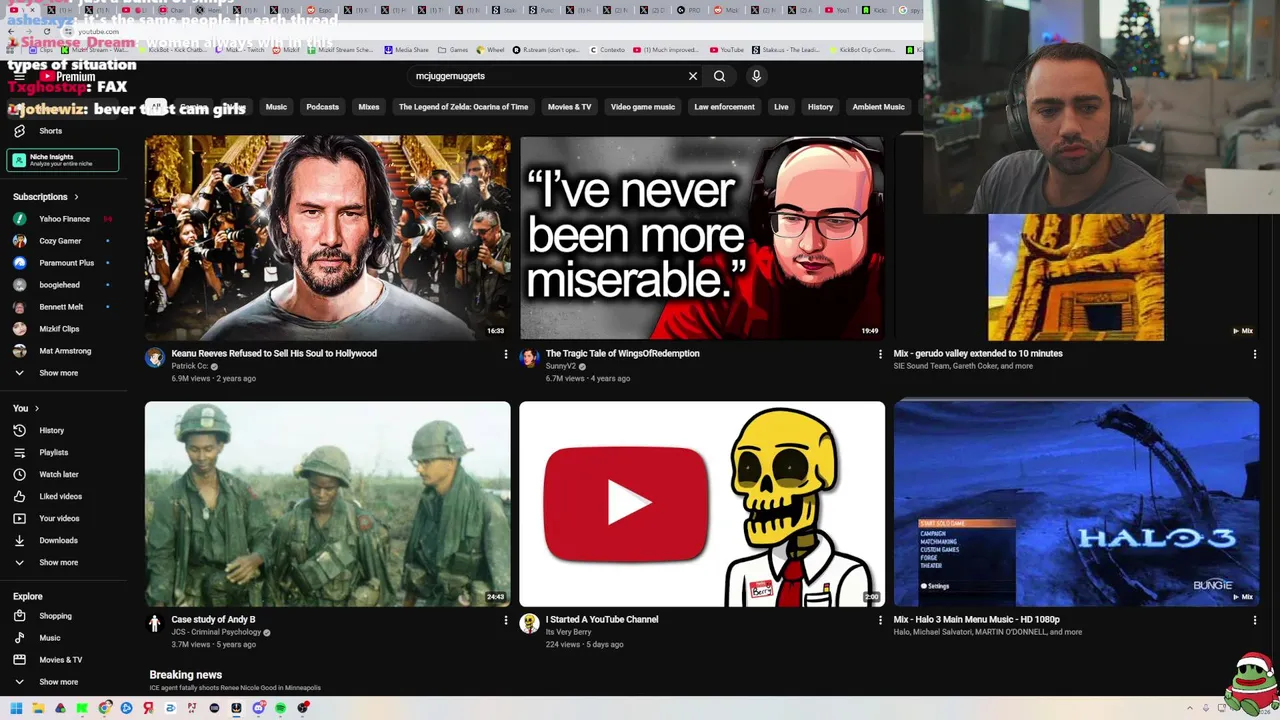This screenshot has height=720, width=1280.
Task: Expand the You section header
Action: [x=26, y=408]
